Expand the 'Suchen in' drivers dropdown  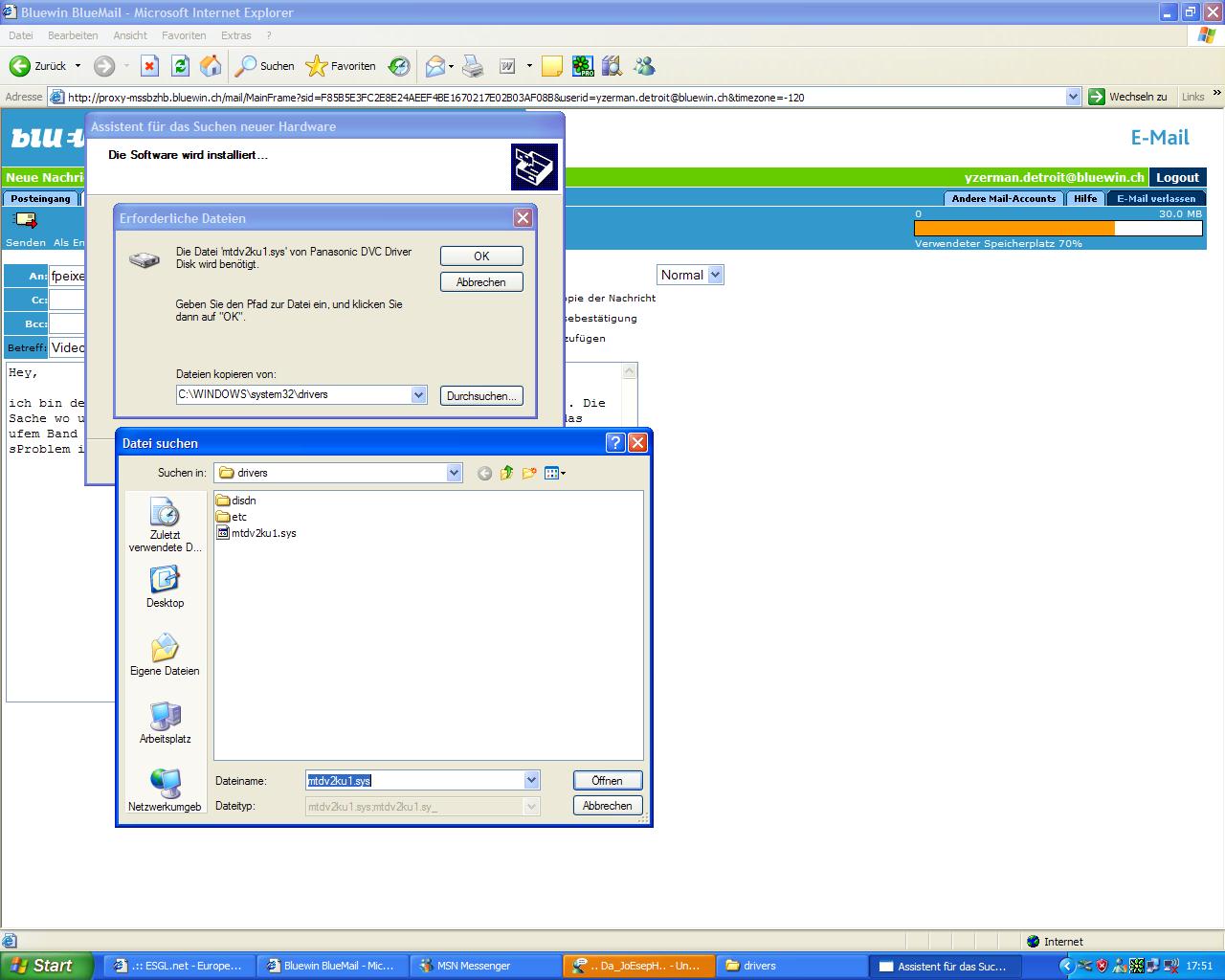click(454, 473)
